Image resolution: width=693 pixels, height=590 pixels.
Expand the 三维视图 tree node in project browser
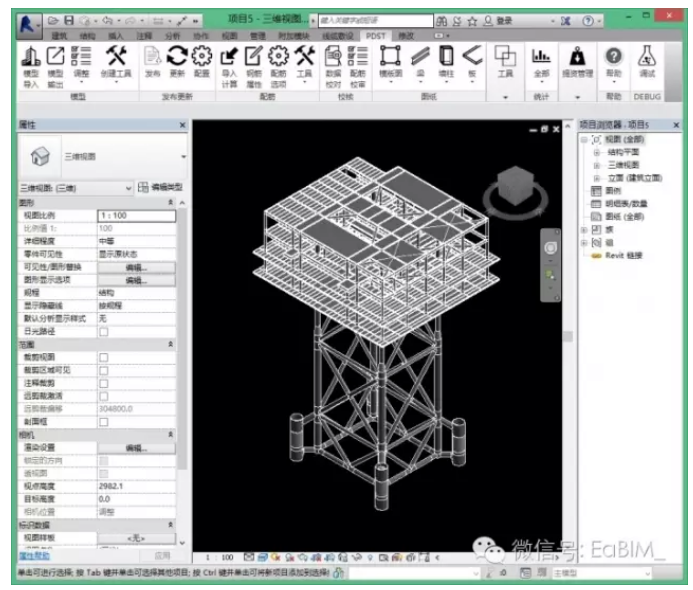[597, 165]
